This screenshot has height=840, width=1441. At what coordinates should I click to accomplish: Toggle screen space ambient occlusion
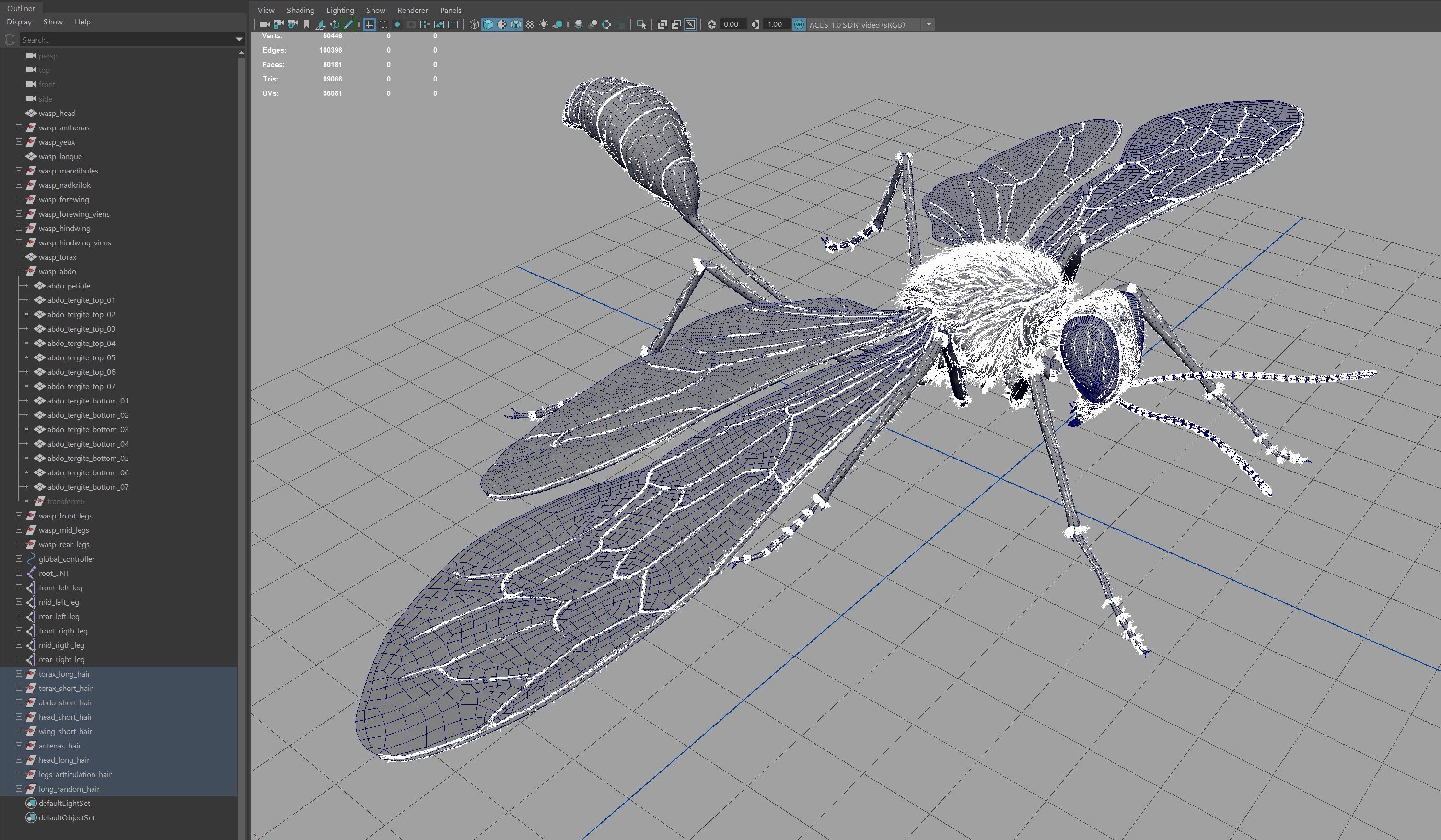(579, 24)
